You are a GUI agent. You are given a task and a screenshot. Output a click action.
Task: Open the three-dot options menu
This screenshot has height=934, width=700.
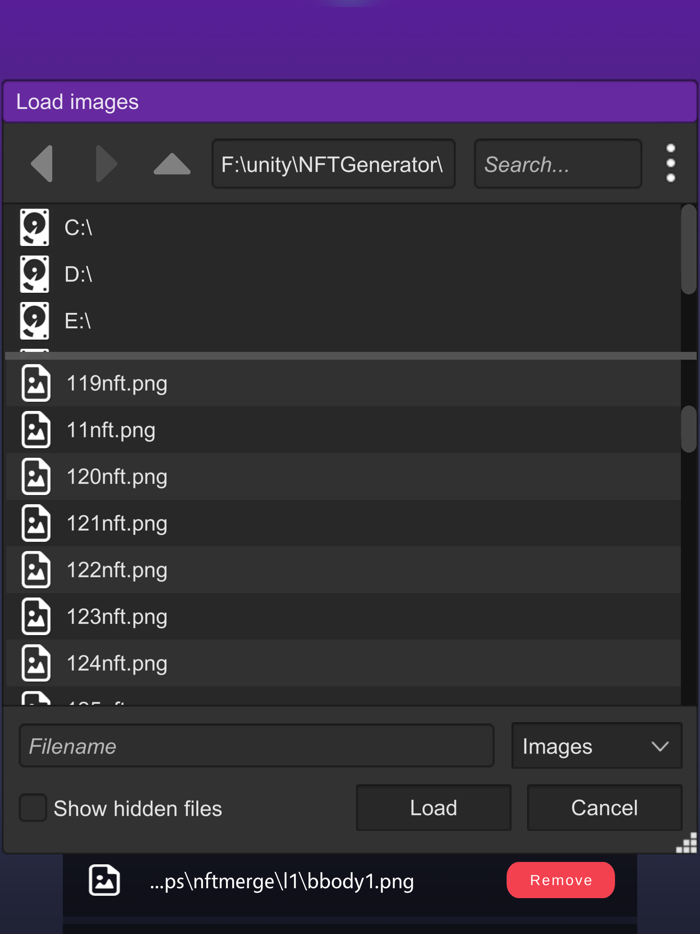click(x=671, y=163)
